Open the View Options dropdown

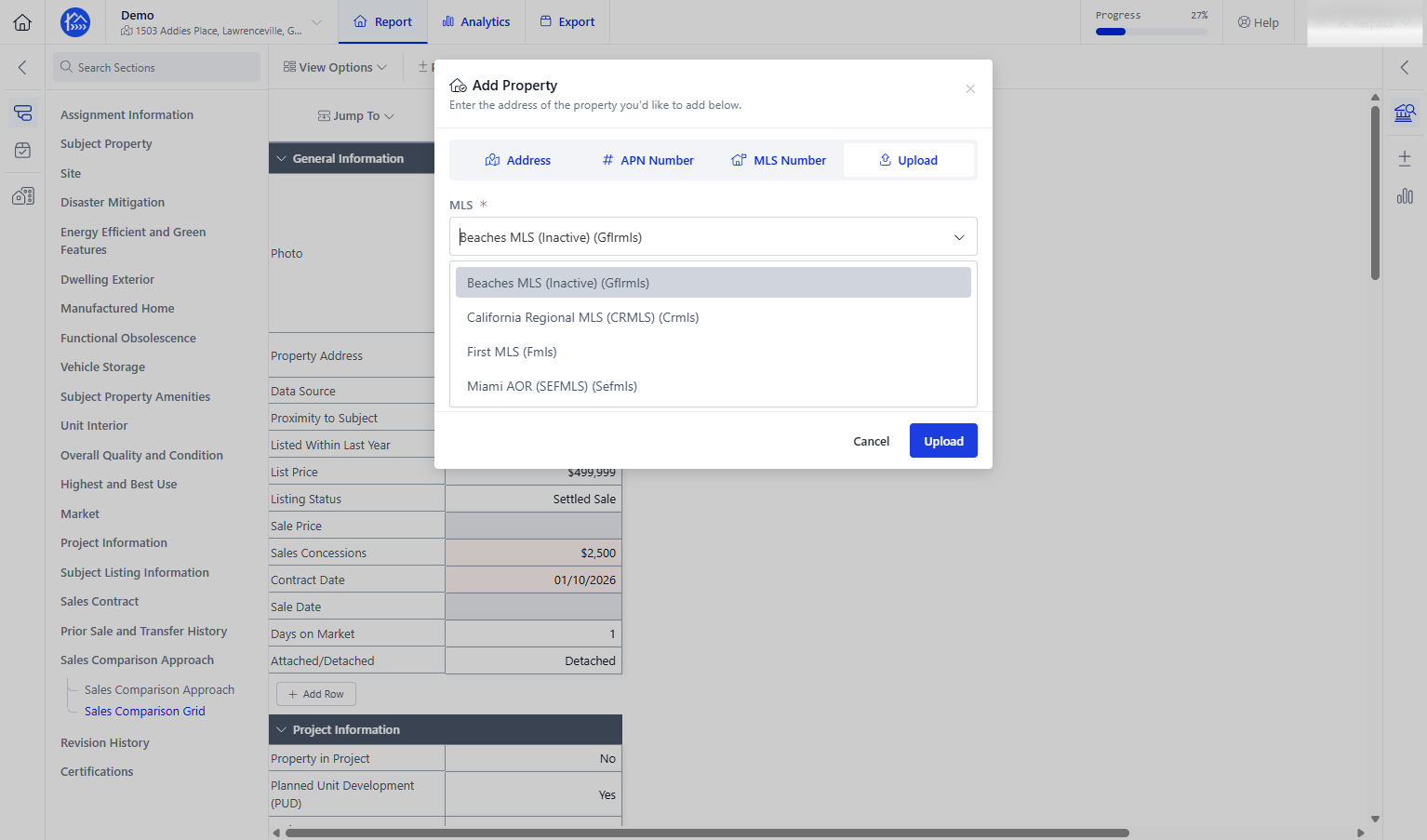pos(335,67)
